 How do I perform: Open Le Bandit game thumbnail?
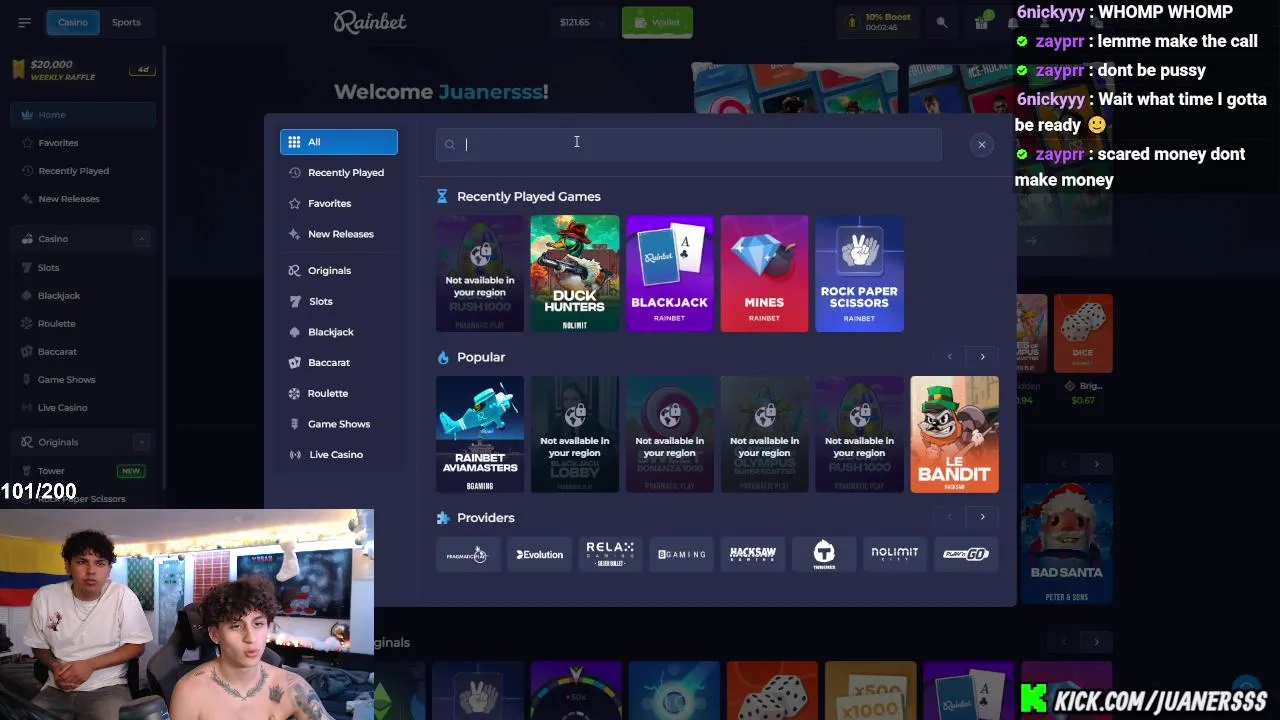click(x=954, y=434)
